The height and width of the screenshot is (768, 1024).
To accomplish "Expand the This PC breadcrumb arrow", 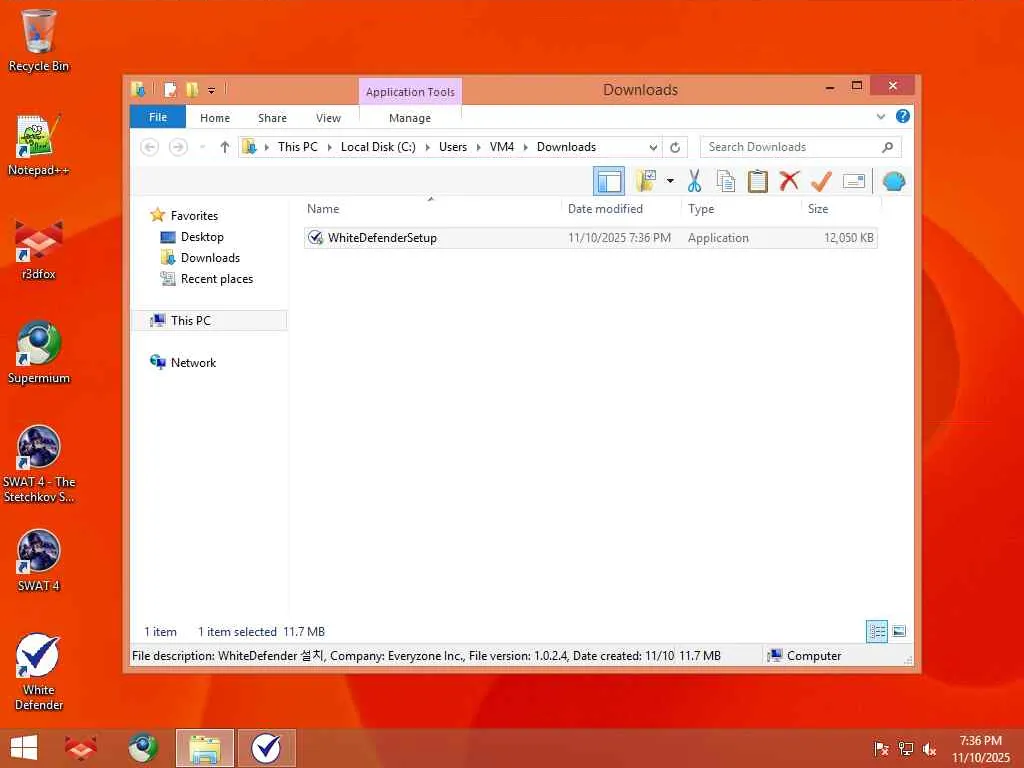I will pyautogui.click(x=329, y=148).
